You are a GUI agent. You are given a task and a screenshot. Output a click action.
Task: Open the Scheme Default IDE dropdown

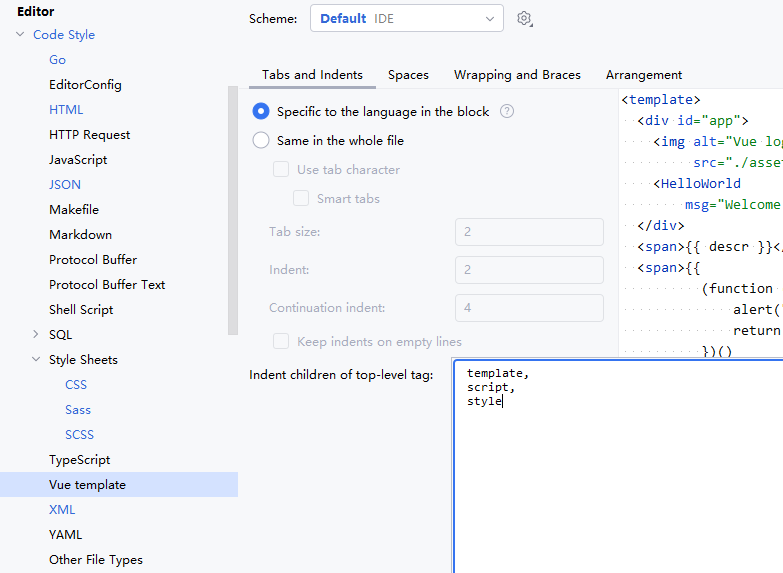tap(406, 18)
